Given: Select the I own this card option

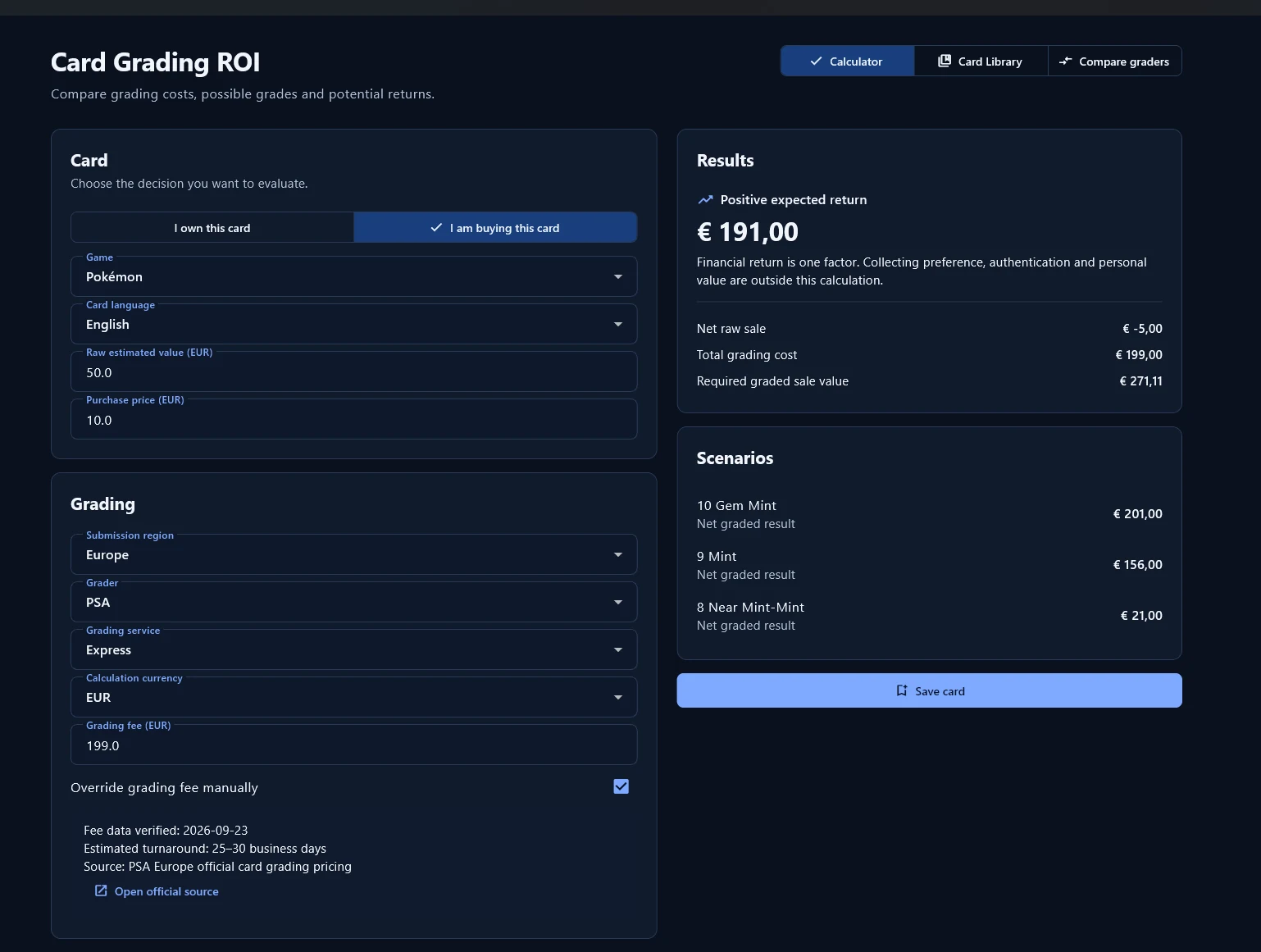Looking at the screenshot, I should pyautogui.click(x=212, y=227).
